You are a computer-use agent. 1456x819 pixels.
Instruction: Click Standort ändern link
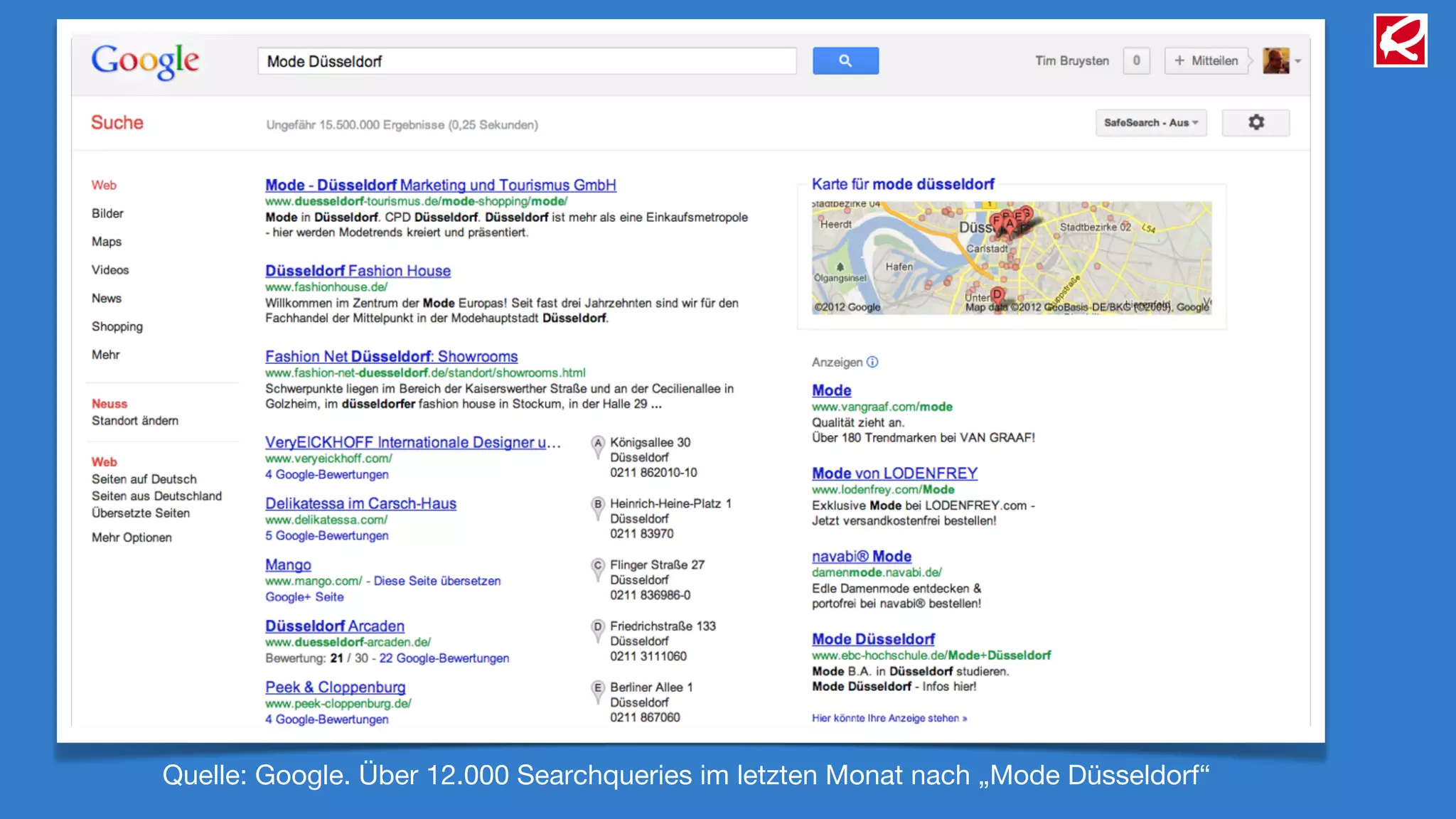click(x=135, y=421)
